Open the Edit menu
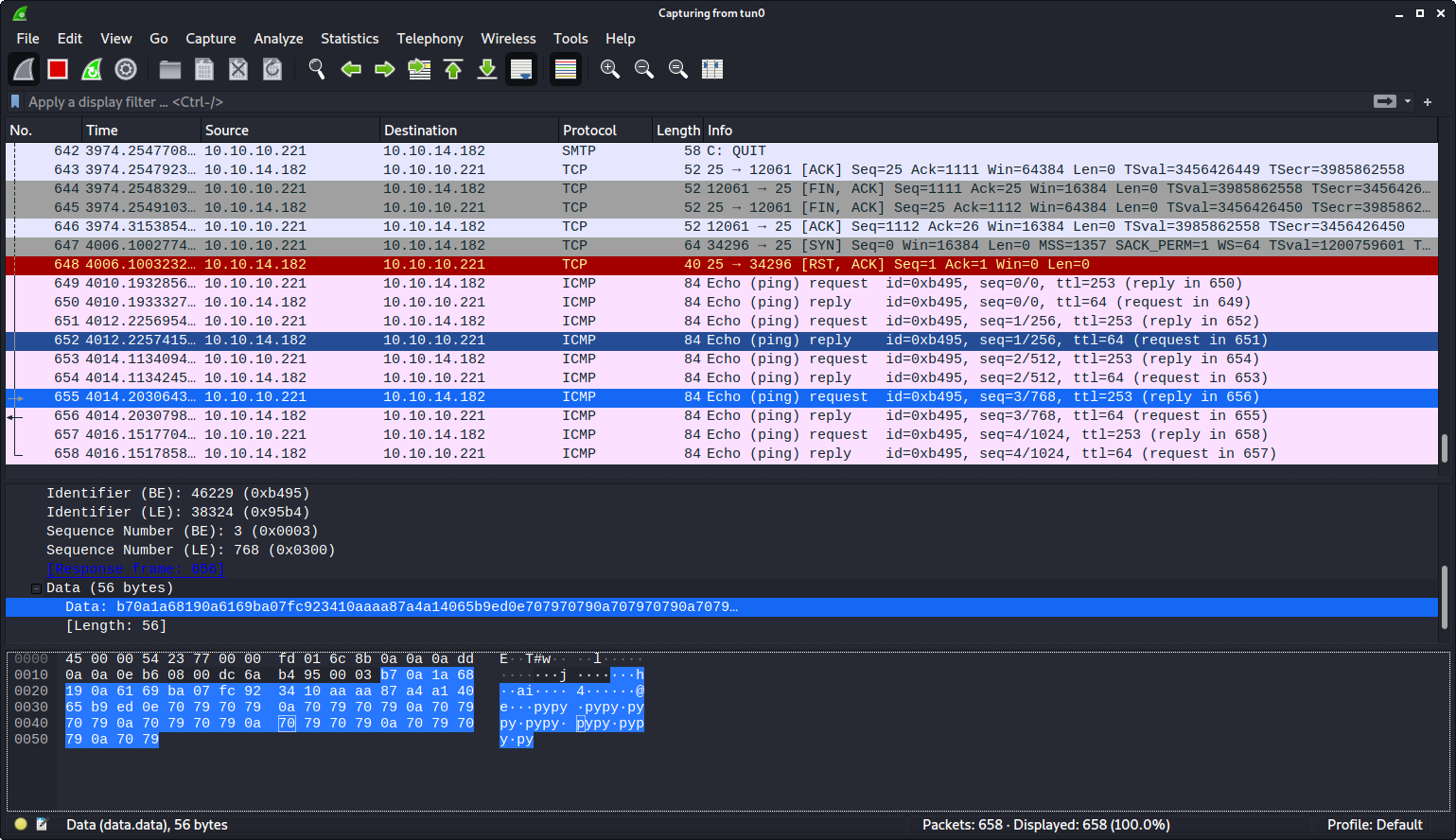This screenshot has width=1456, height=840. click(70, 39)
